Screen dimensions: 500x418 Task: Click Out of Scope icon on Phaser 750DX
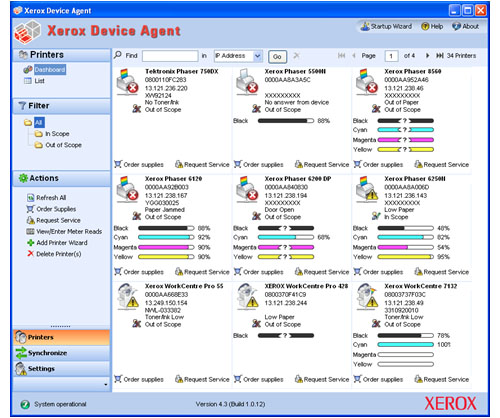[x=137, y=109]
